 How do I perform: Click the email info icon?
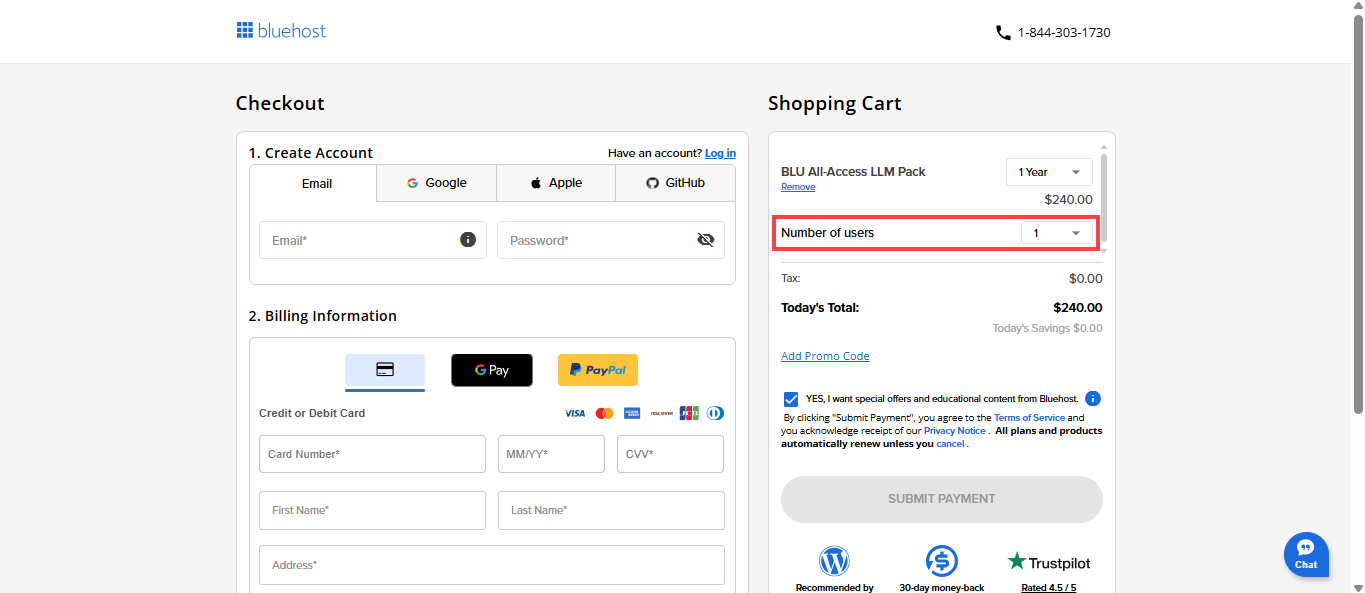(467, 240)
